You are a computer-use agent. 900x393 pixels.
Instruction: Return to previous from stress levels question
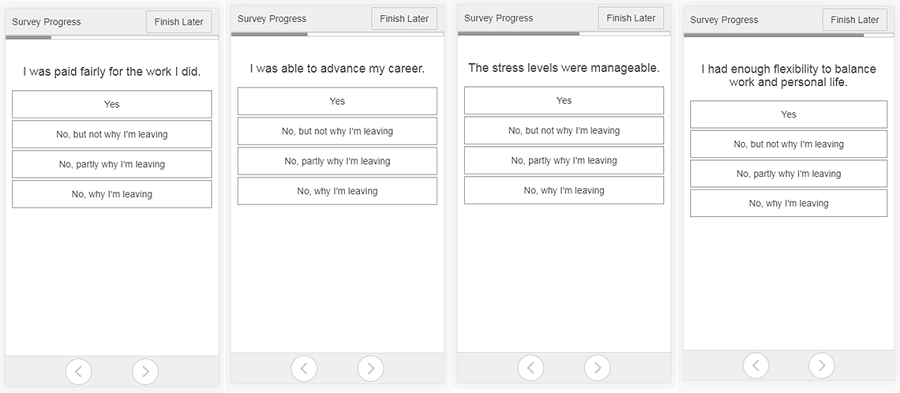tap(531, 368)
